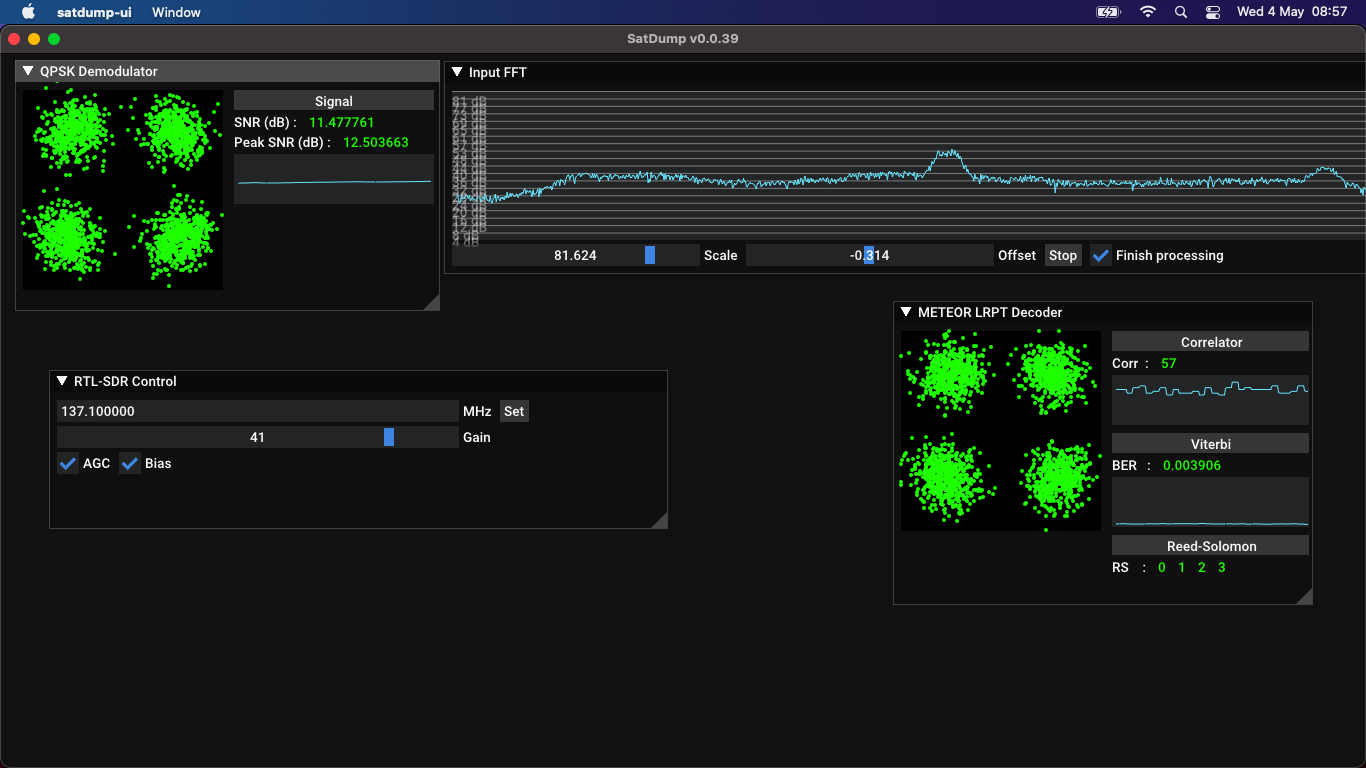The height and width of the screenshot is (768, 1366).
Task: Click the Viterbi BER history graph
Action: [x=1211, y=502]
